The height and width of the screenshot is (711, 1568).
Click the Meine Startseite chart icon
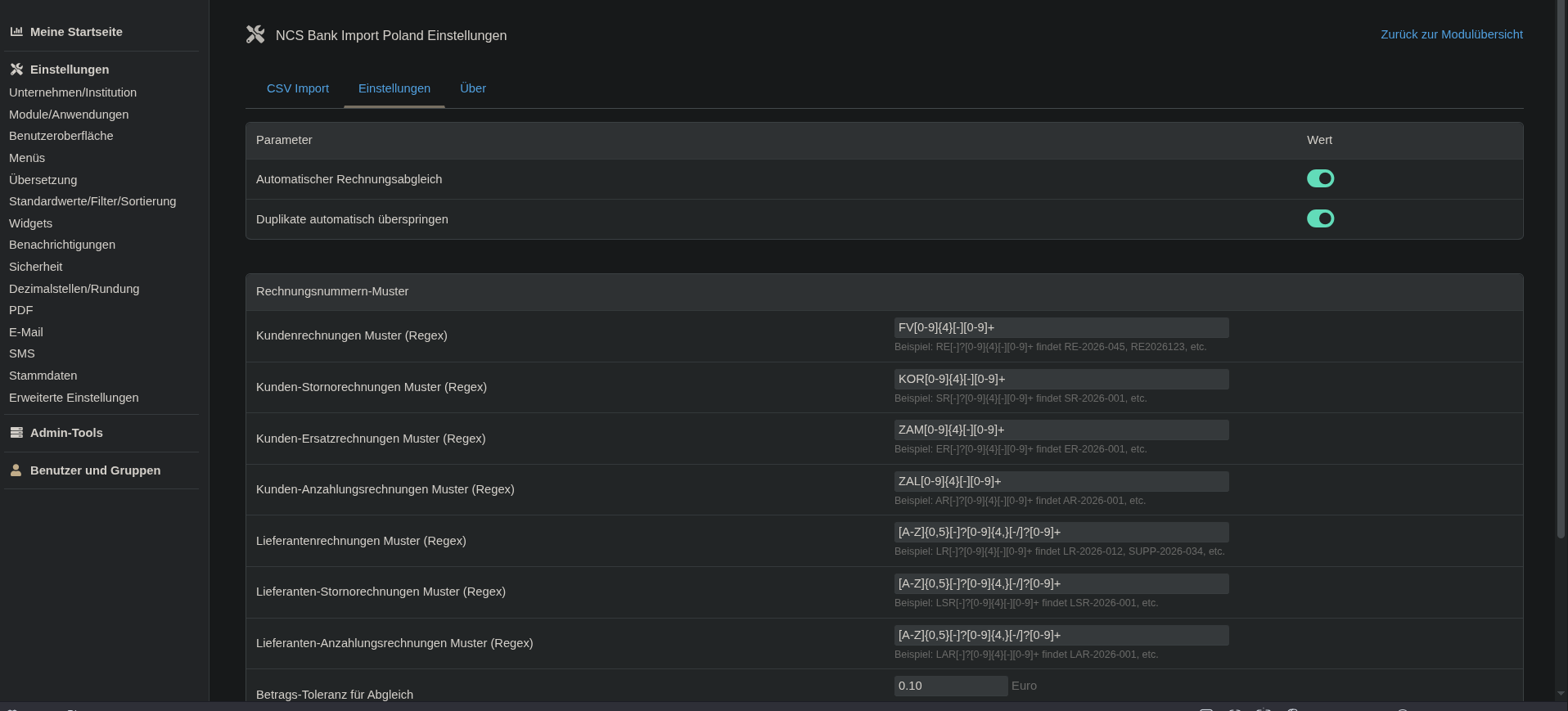click(x=16, y=32)
